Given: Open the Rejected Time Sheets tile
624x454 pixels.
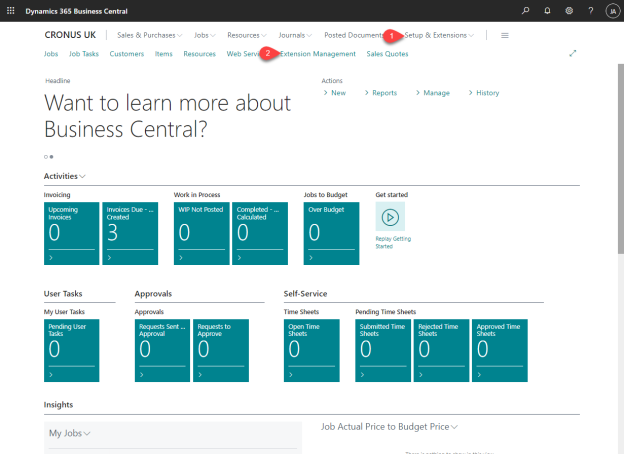Looking at the screenshot, I should pyautogui.click(x=441, y=350).
